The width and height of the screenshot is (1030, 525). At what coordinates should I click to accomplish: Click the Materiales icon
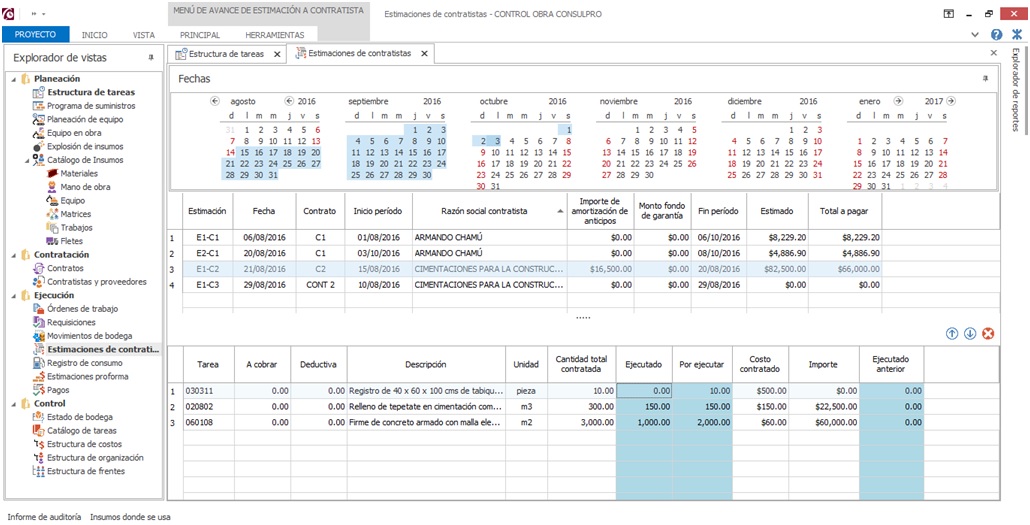tap(52, 173)
